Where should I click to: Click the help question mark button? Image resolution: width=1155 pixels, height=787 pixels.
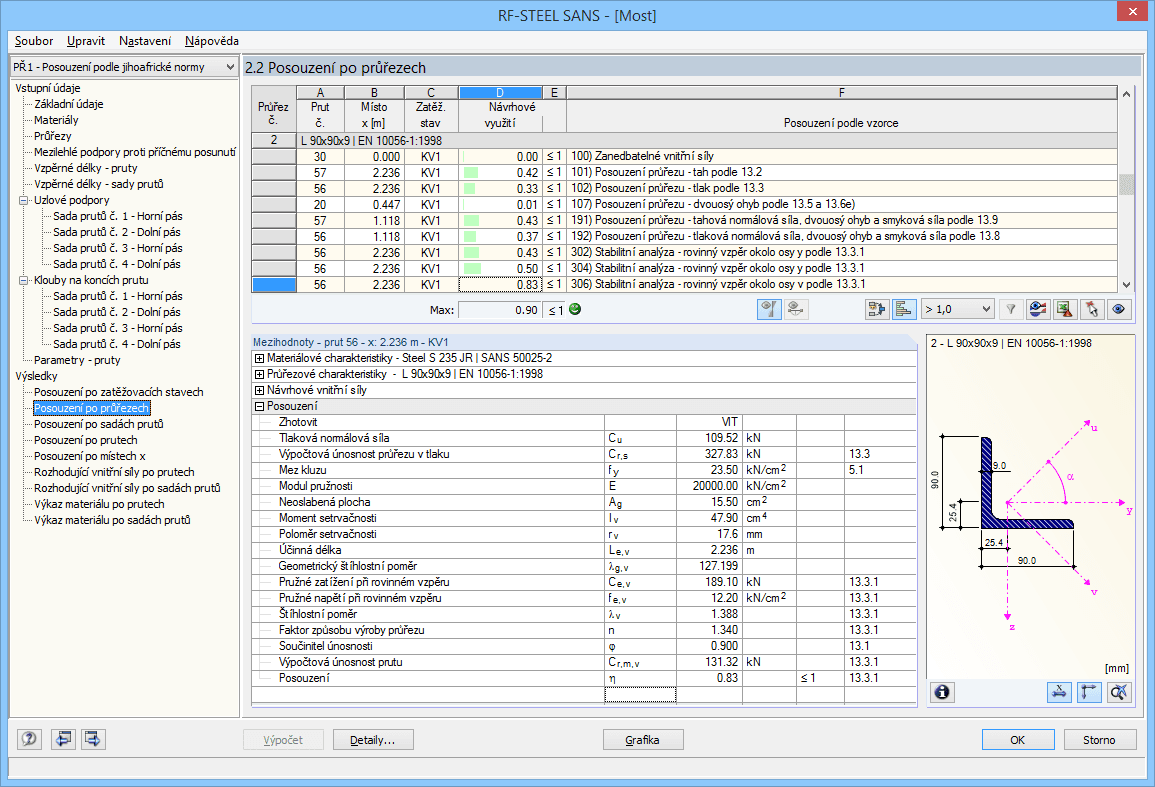point(29,739)
